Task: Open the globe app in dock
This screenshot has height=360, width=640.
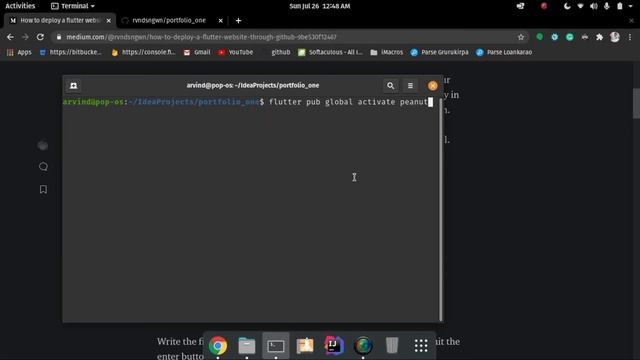Action: tap(363, 346)
